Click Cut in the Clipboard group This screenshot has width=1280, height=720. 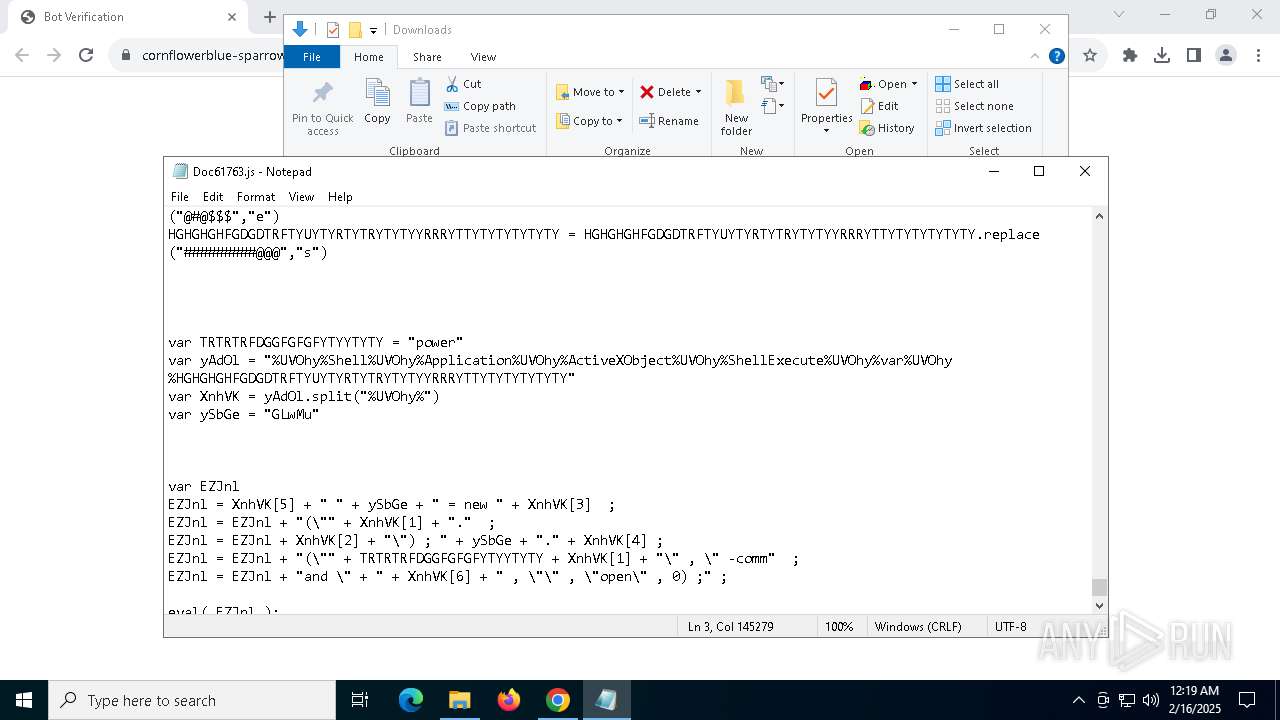pyautogui.click(x=463, y=84)
